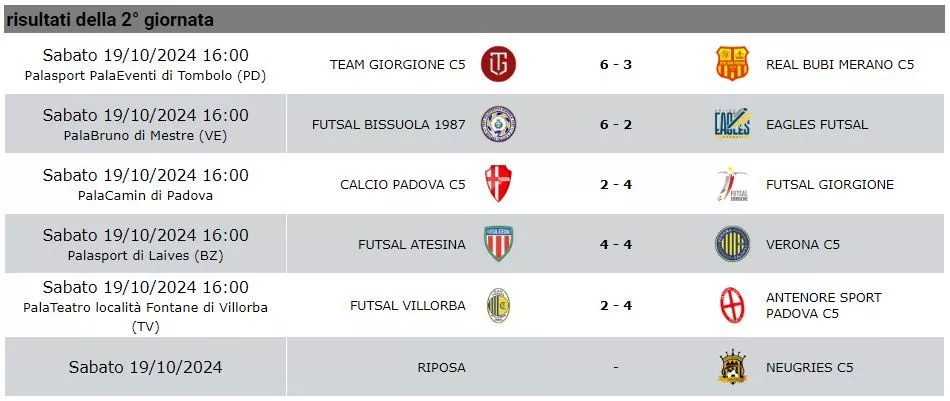The height and width of the screenshot is (401, 950).
Task: Click the risultati della 2° giornata header
Action: pyautogui.click(x=110, y=20)
